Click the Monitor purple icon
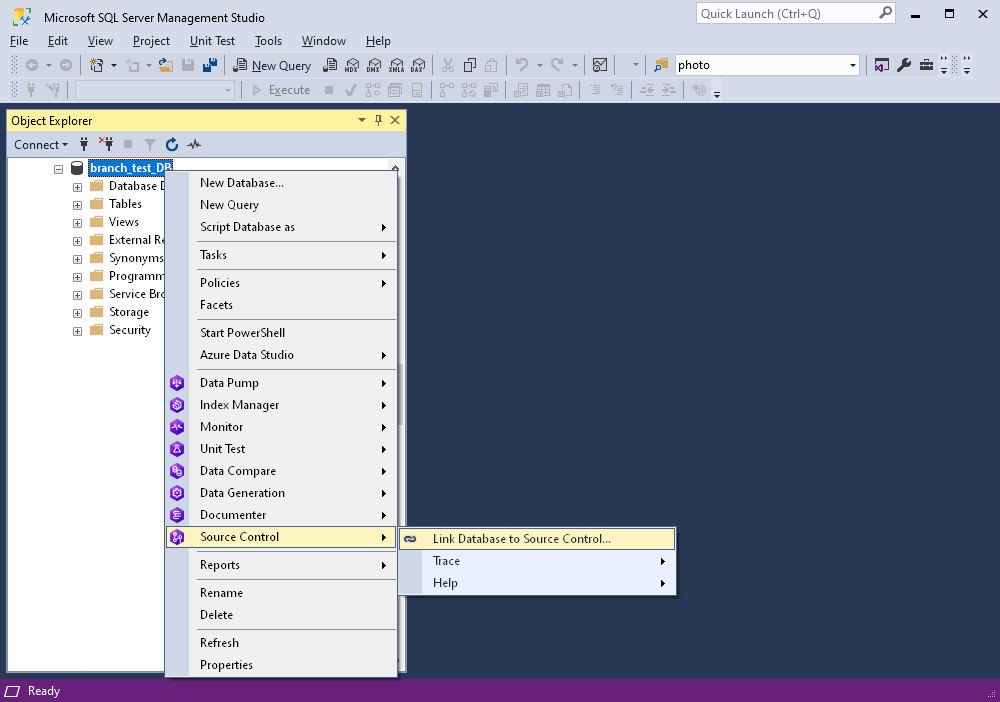Viewport: 1000px width, 702px height. pyautogui.click(x=177, y=427)
